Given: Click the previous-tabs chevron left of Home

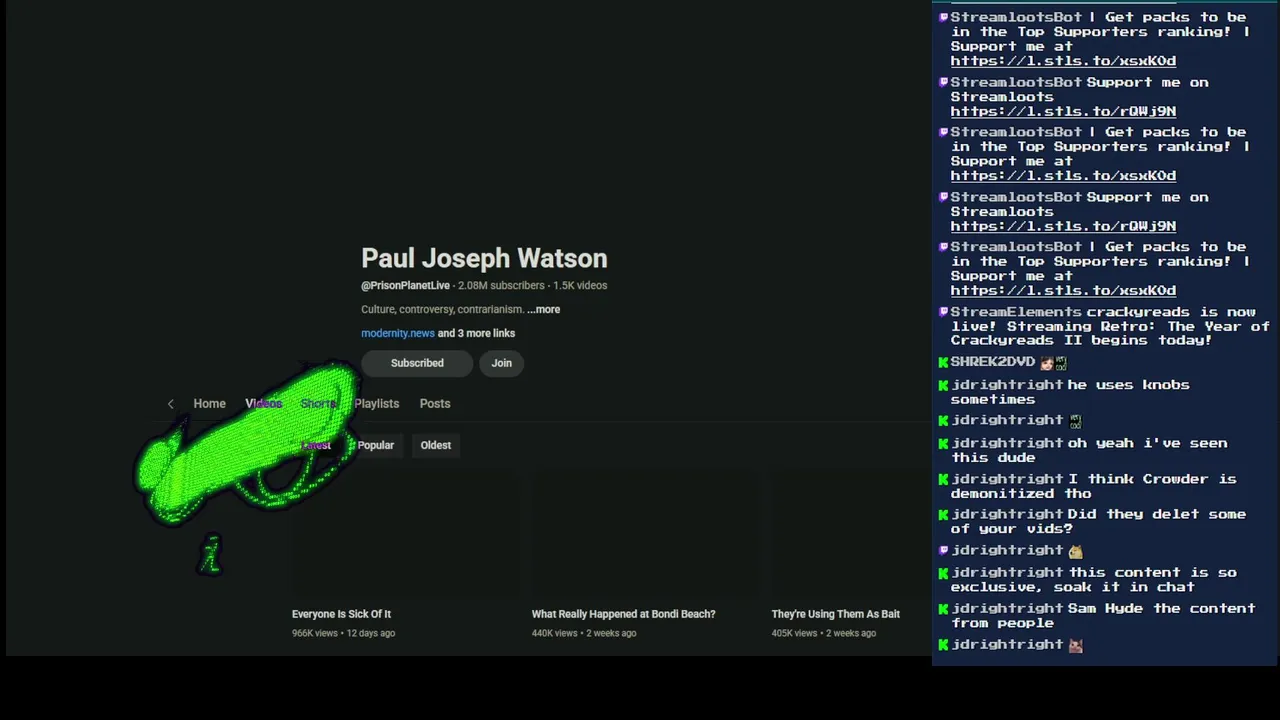Looking at the screenshot, I should coord(170,404).
